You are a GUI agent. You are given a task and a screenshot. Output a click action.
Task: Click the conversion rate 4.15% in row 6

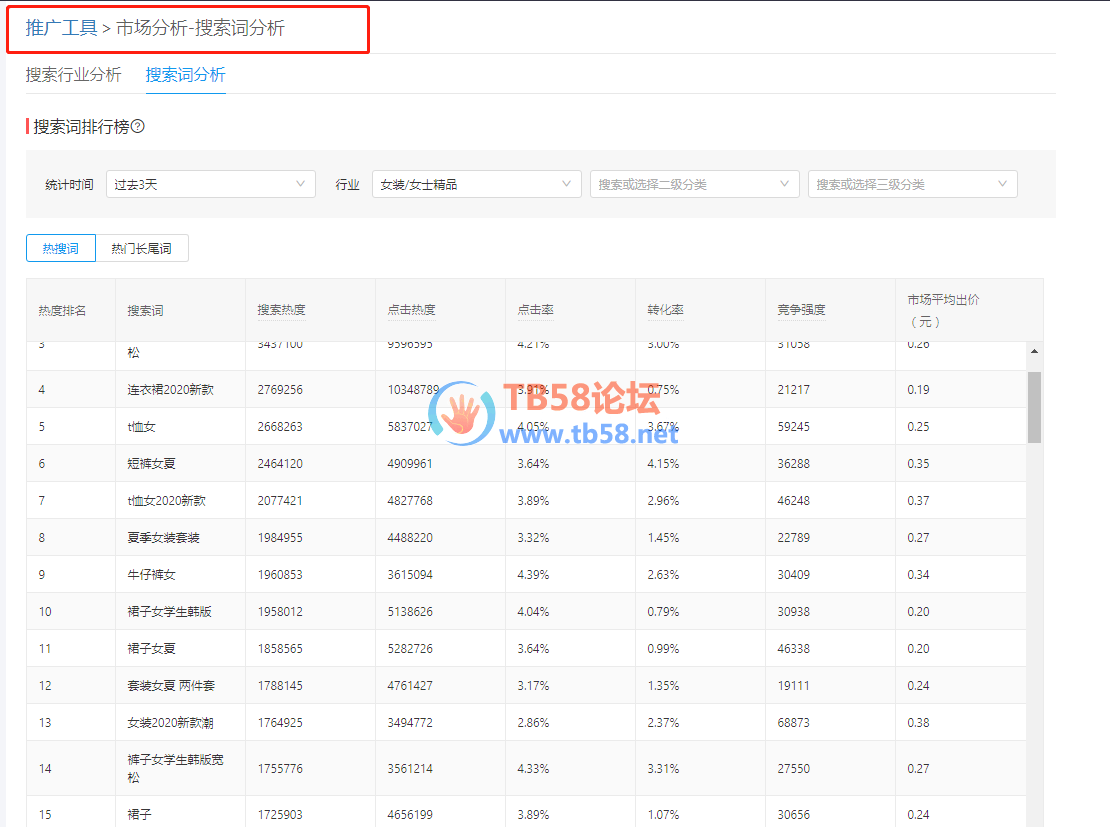pos(663,464)
